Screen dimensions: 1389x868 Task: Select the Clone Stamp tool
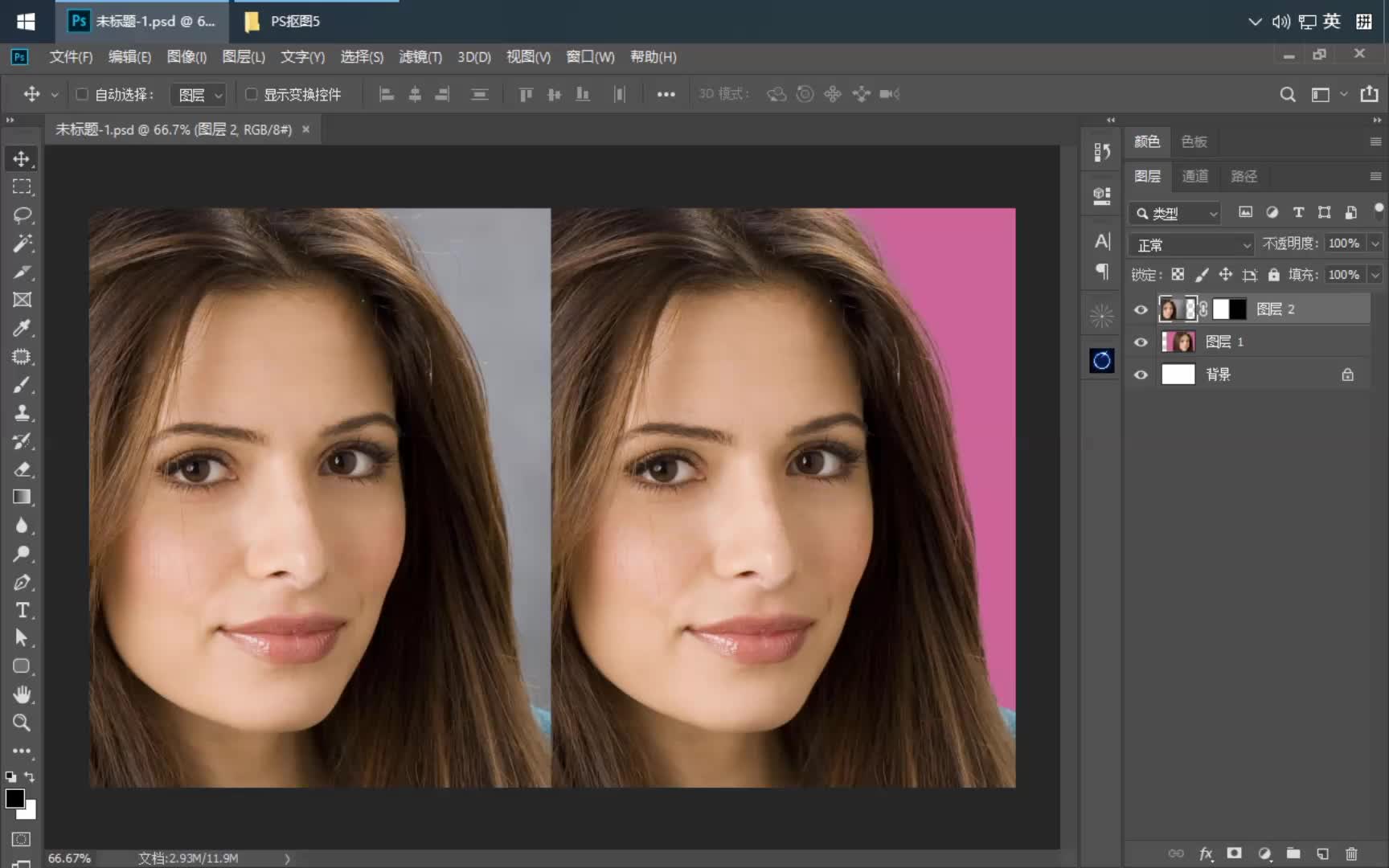[x=22, y=413]
